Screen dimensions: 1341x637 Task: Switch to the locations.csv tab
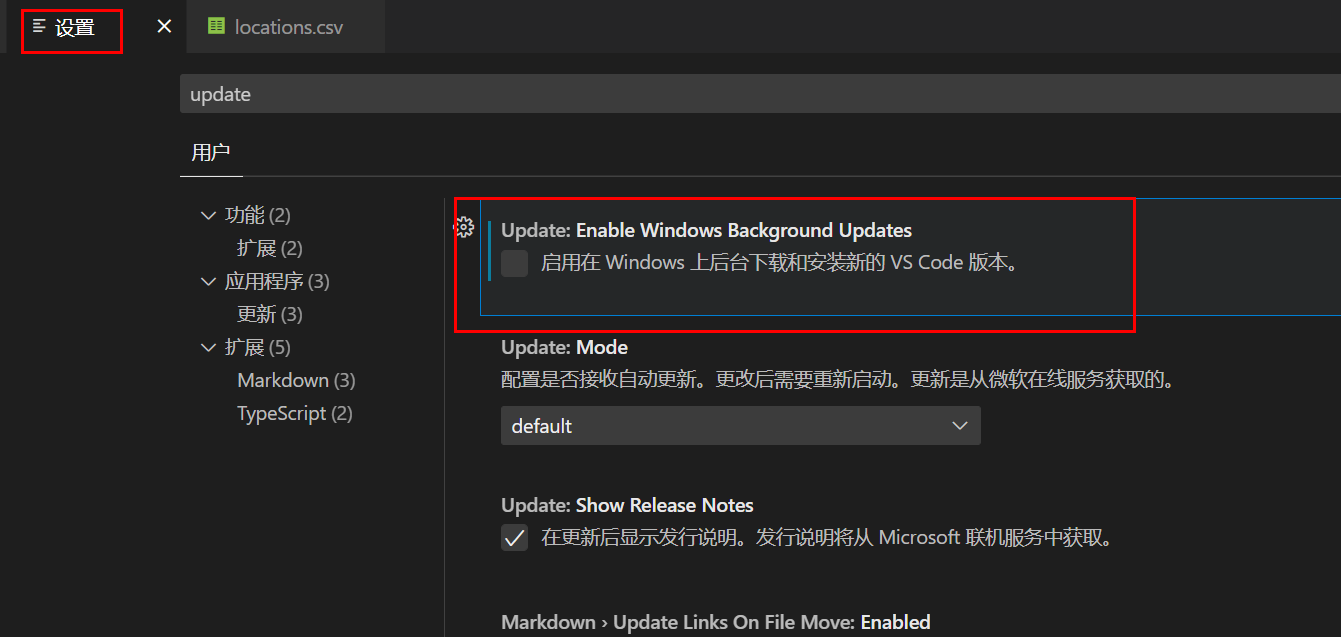pos(288,27)
